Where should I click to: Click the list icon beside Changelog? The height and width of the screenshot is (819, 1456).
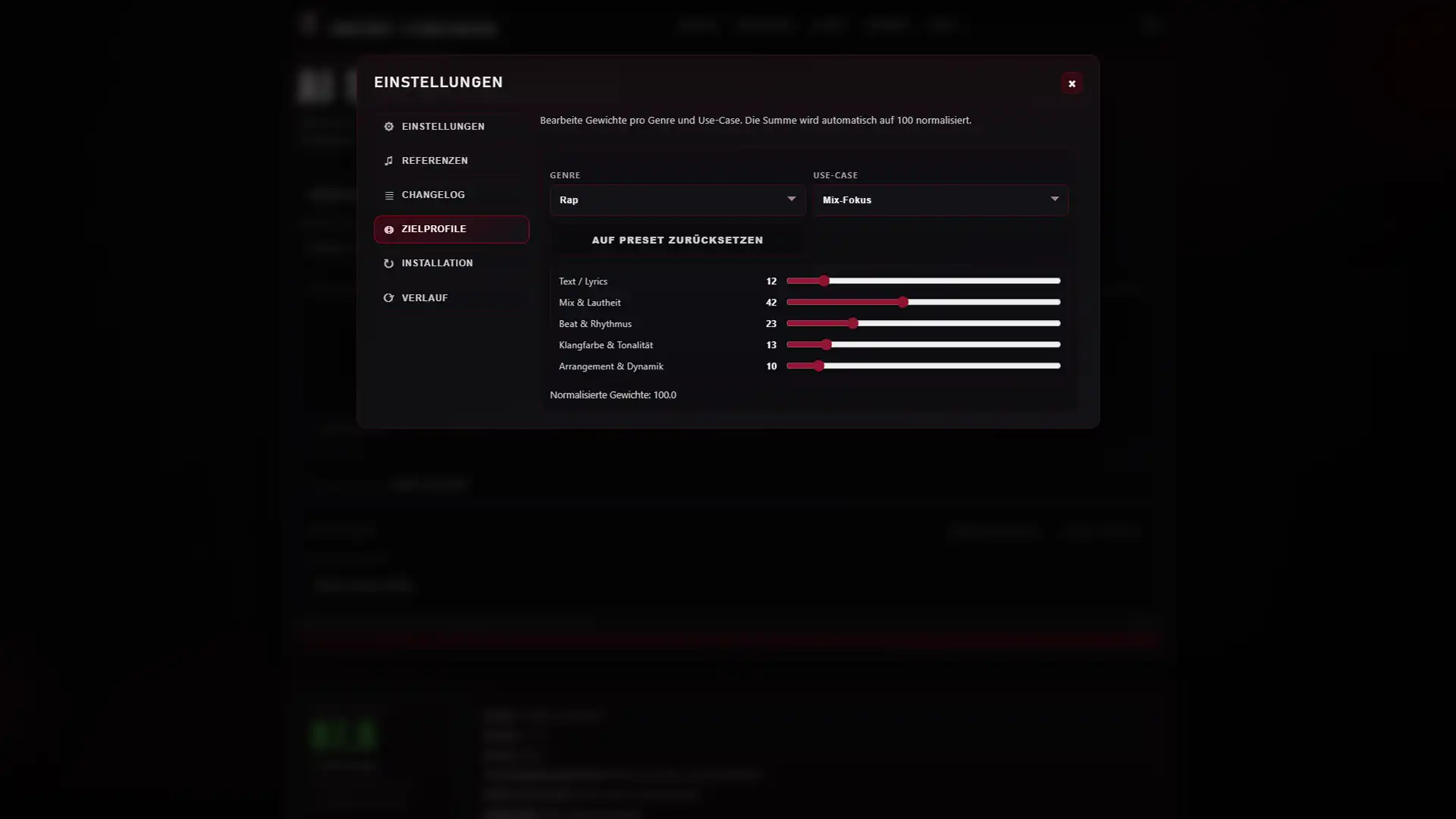pos(389,196)
